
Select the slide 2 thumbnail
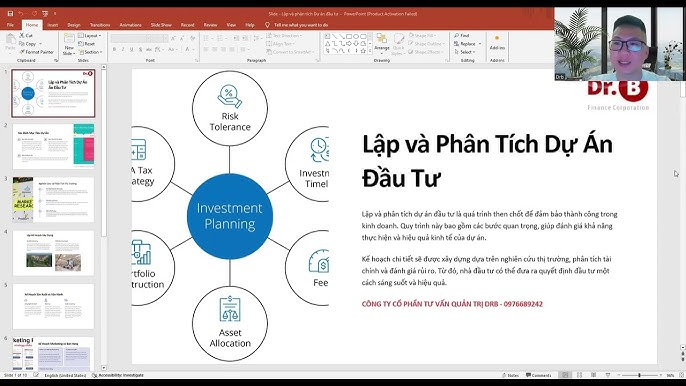[53, 146]
